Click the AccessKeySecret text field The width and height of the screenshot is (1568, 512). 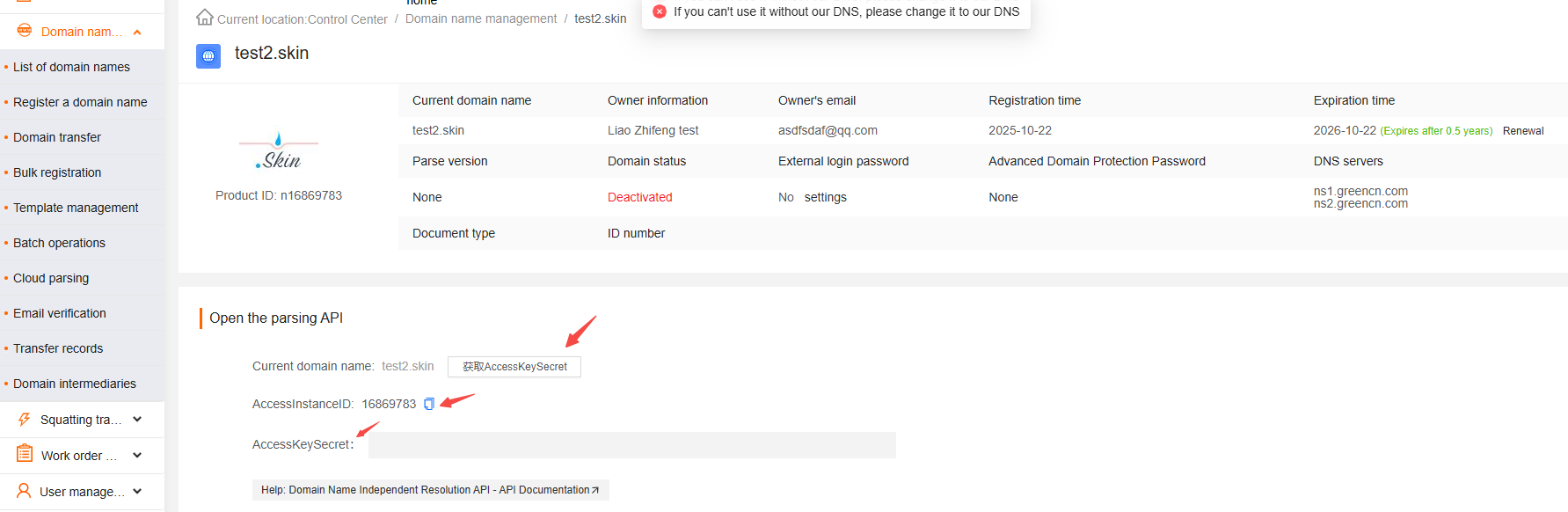coord(631,445)
